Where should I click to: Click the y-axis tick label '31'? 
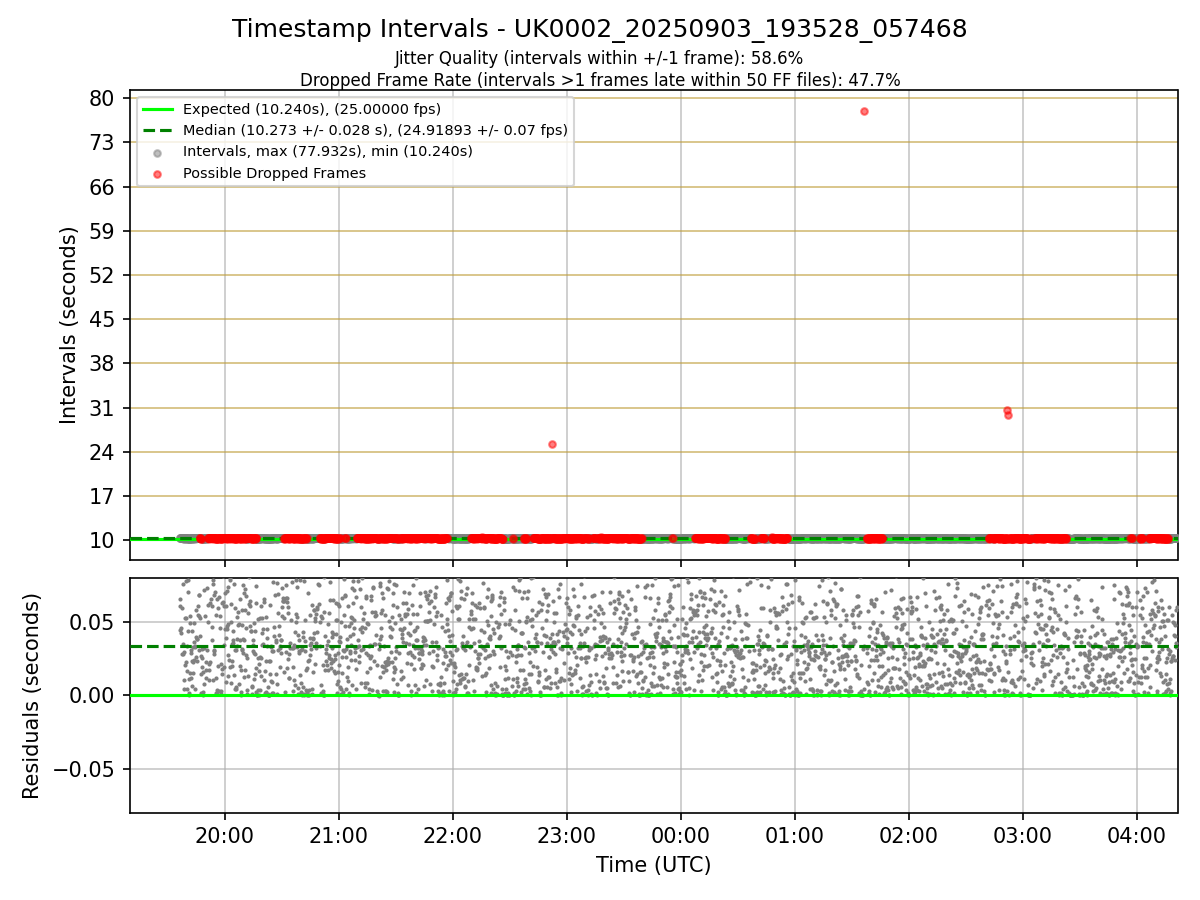pos(102,408)
